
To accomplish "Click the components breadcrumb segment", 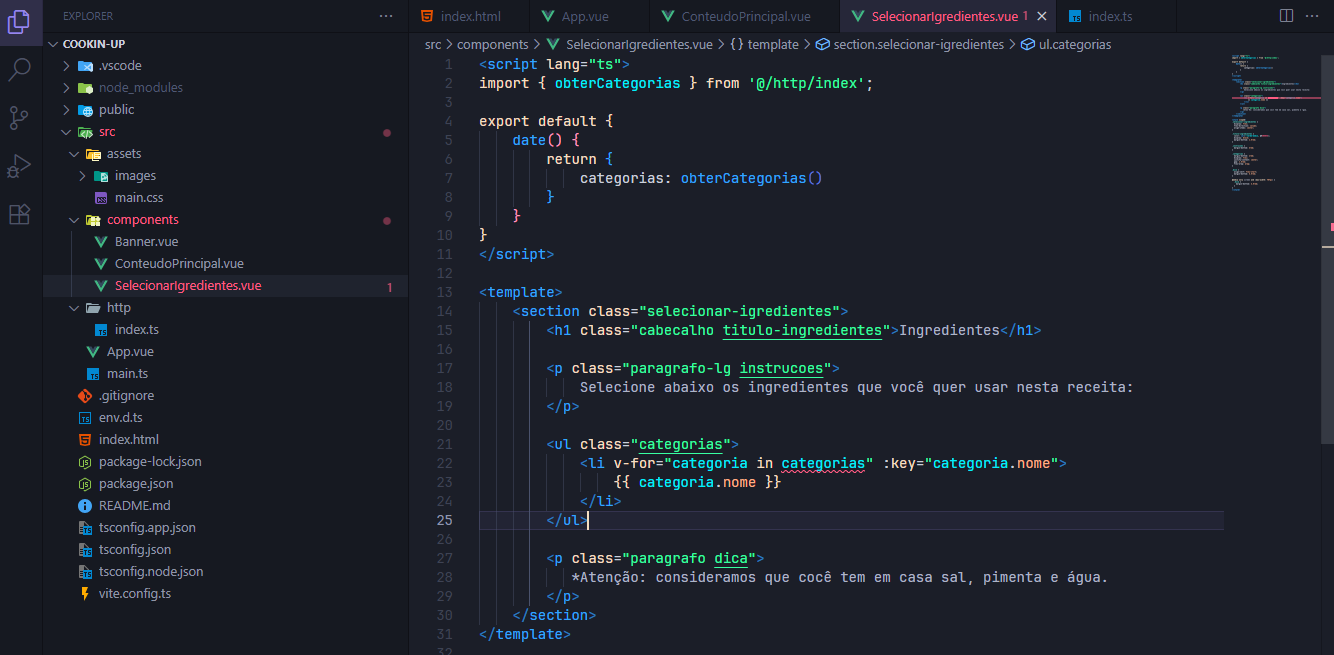I will click(x=493, y=44).
